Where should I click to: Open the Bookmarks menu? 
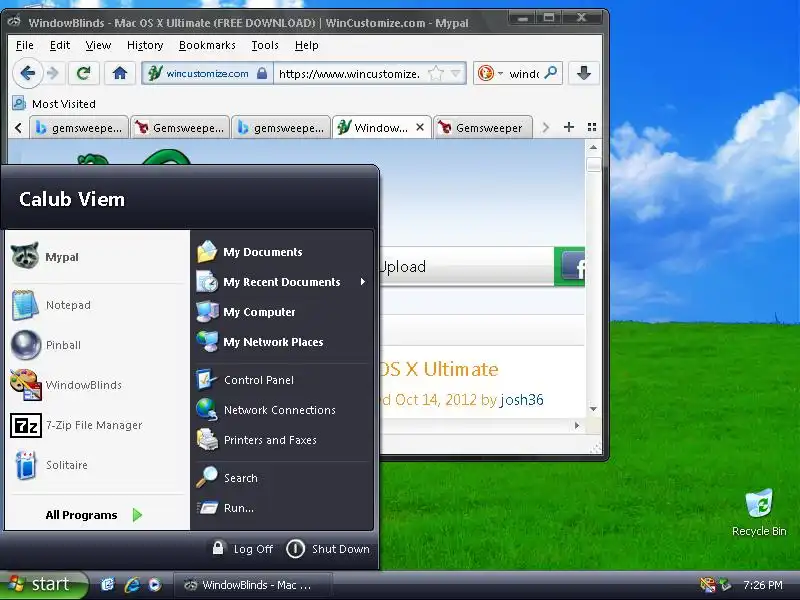207,45
